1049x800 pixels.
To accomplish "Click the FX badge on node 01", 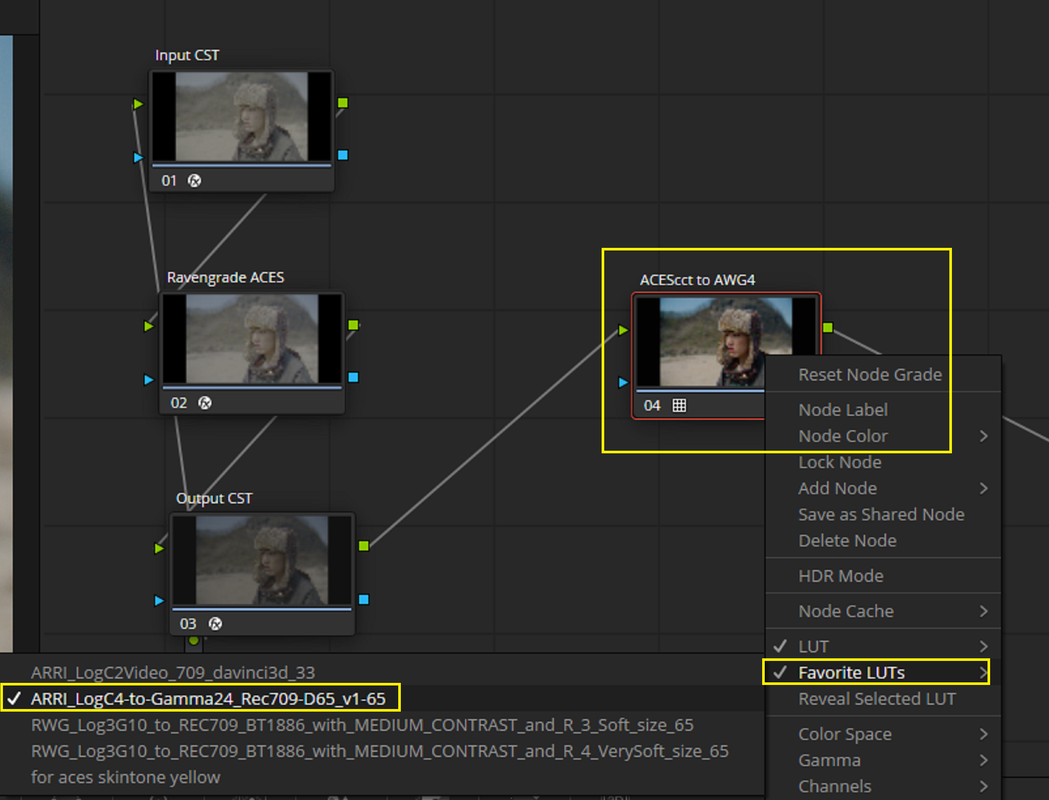I will tap(195, 181).
